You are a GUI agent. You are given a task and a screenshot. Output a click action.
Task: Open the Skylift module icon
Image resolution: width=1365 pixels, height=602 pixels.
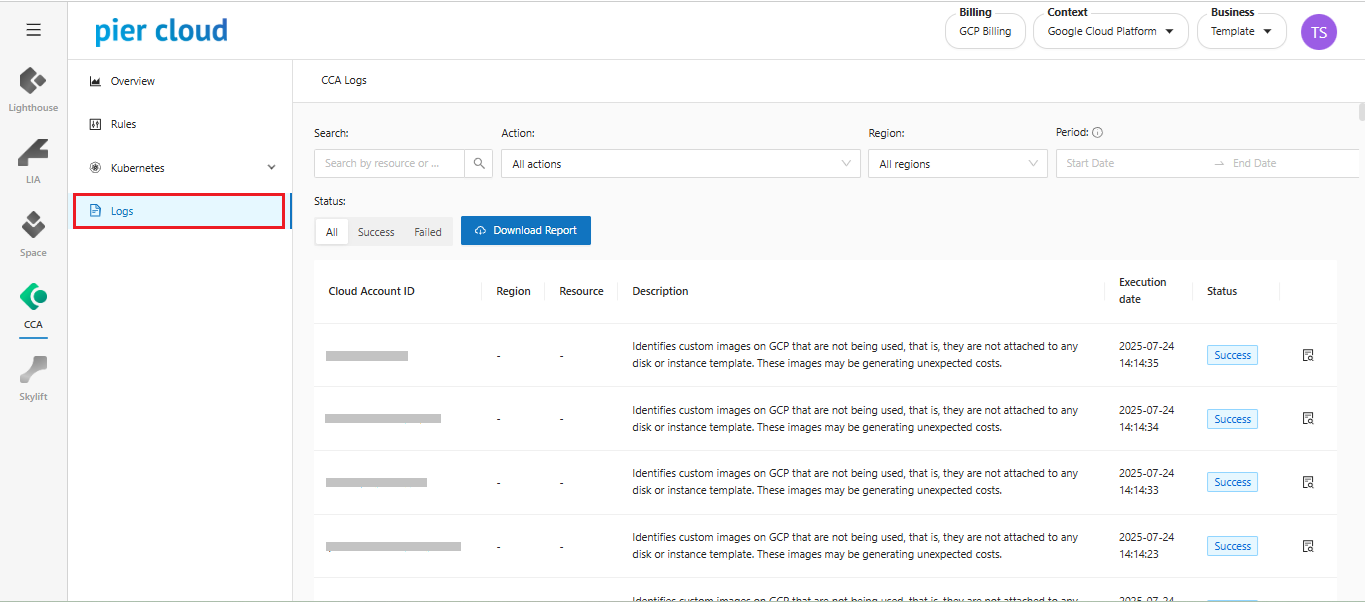[x=33, y=371]
